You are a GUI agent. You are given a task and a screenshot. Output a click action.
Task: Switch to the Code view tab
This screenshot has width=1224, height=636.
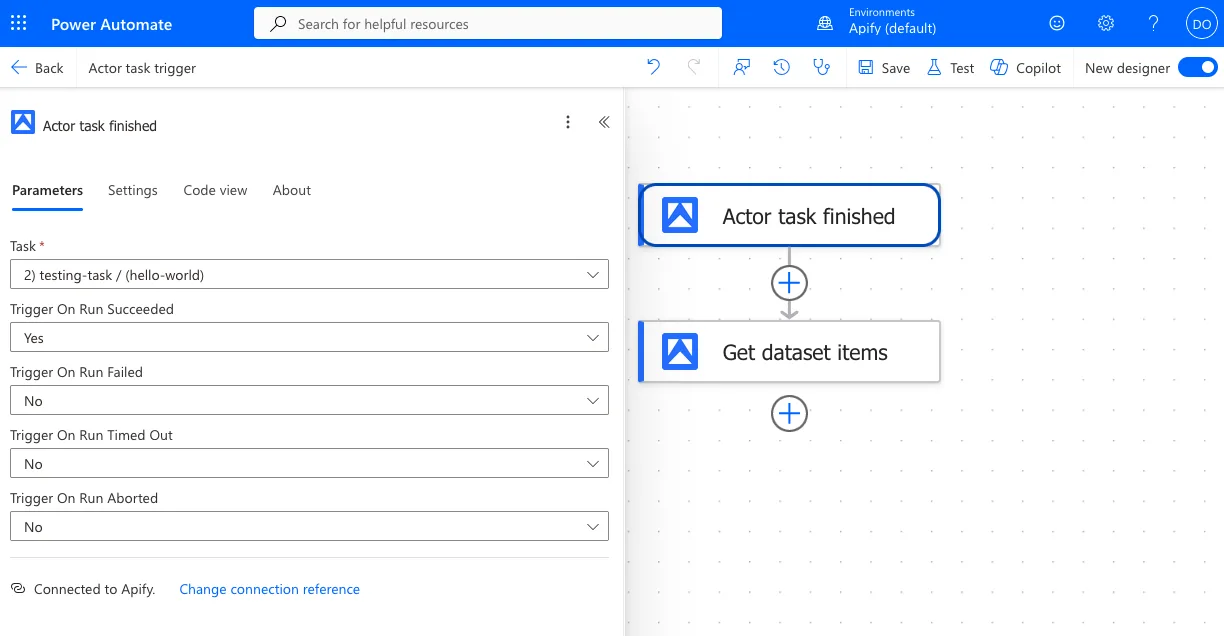coord(215,190)
